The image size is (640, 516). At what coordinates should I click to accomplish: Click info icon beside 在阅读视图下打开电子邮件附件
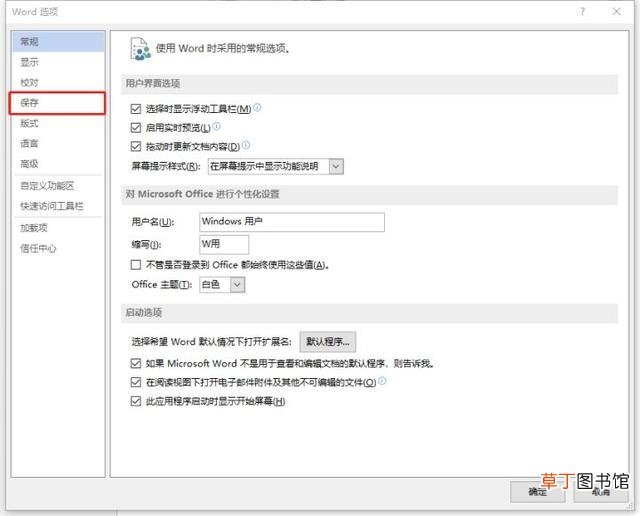tap(382, 381)
